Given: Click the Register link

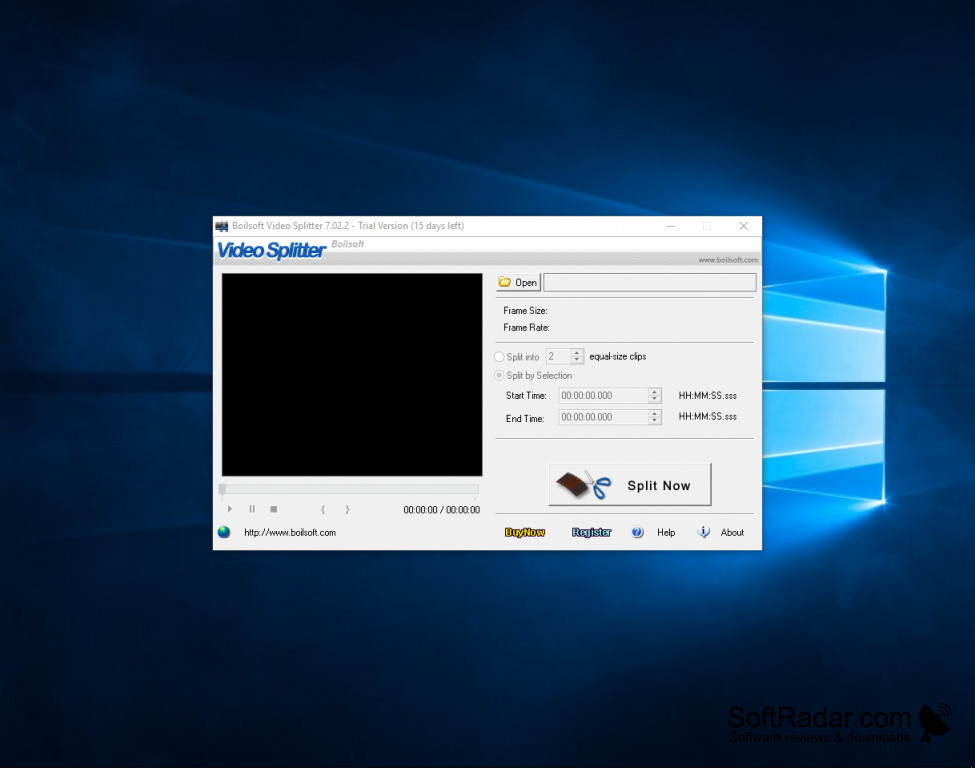Looking at the screenshot, I should pyautogui.click(x=591, y=532).
